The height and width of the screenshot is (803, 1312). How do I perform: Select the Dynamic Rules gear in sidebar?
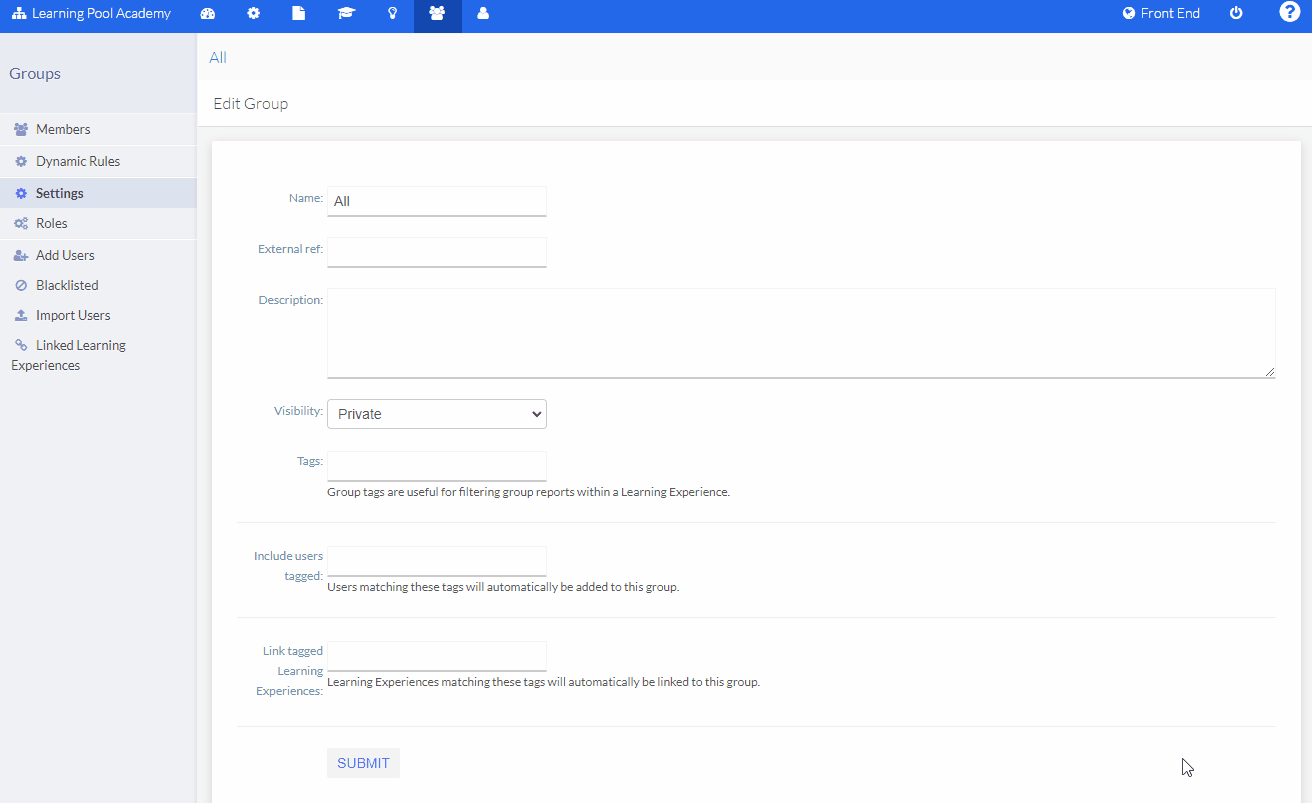click(x=80, y=161)
